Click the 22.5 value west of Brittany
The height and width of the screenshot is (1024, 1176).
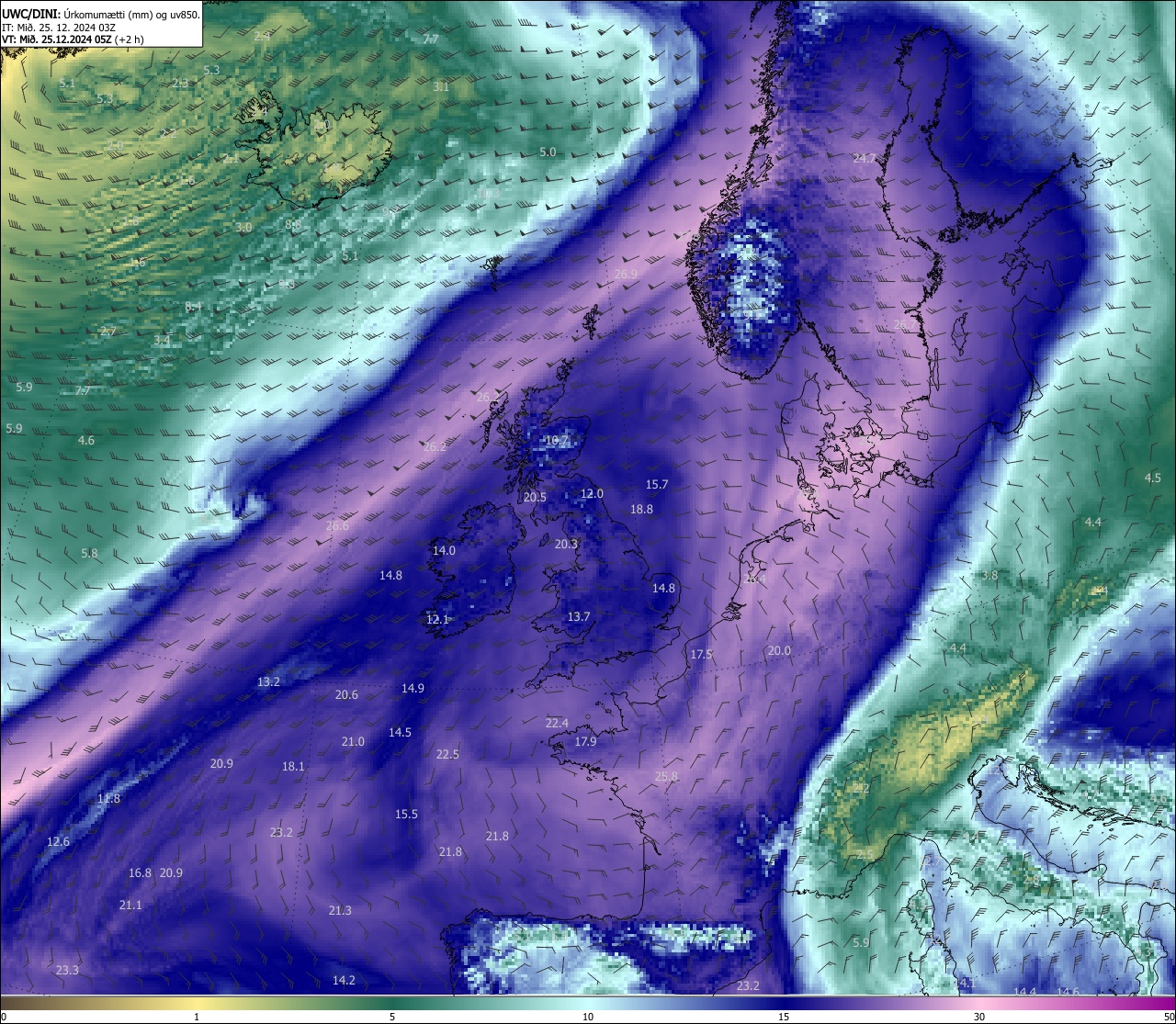(x=447, y=754)
